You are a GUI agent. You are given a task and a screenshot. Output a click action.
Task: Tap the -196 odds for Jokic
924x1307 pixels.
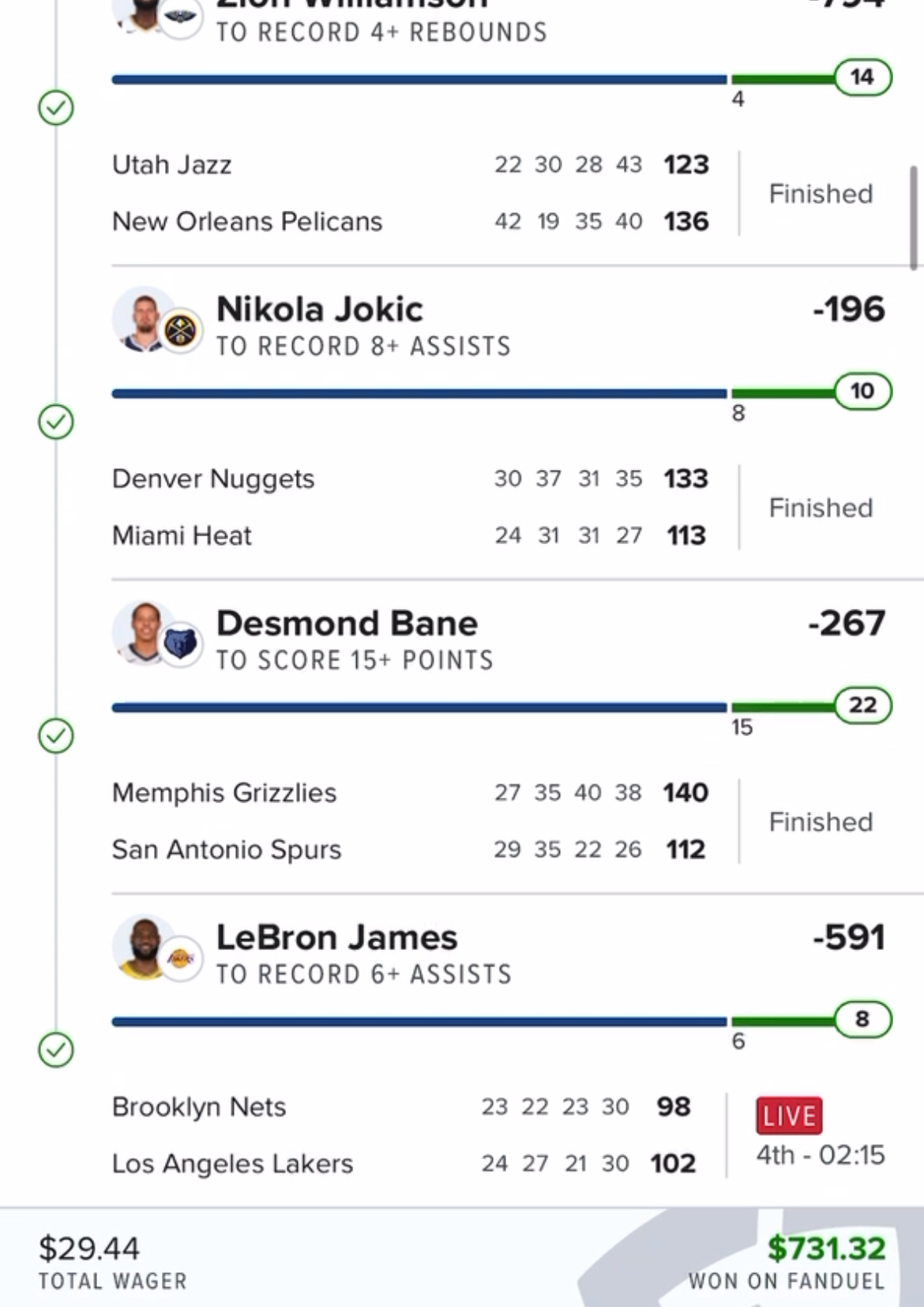click(849, 310)
